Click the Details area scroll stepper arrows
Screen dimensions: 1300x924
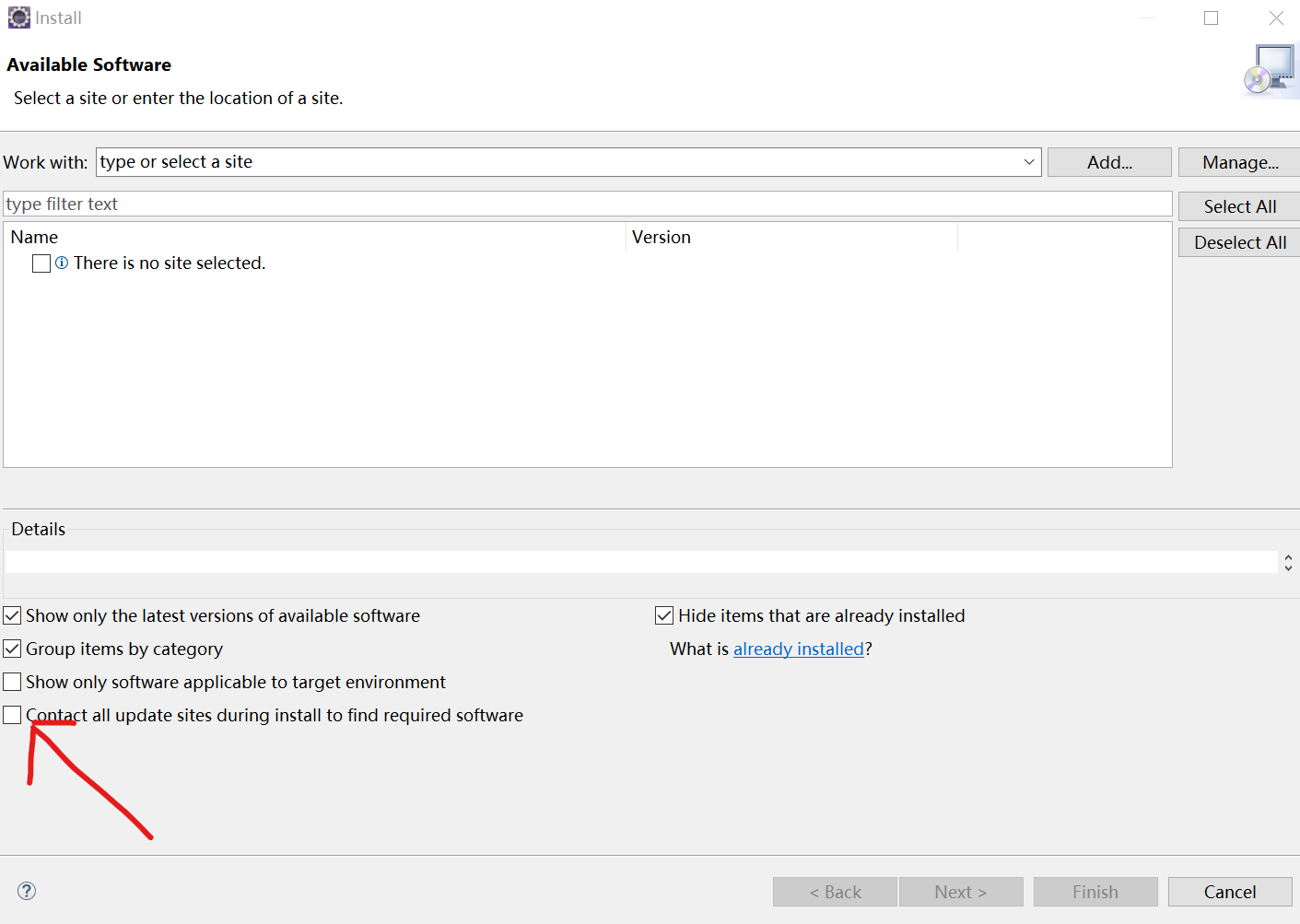click(x=1288, y=562)
